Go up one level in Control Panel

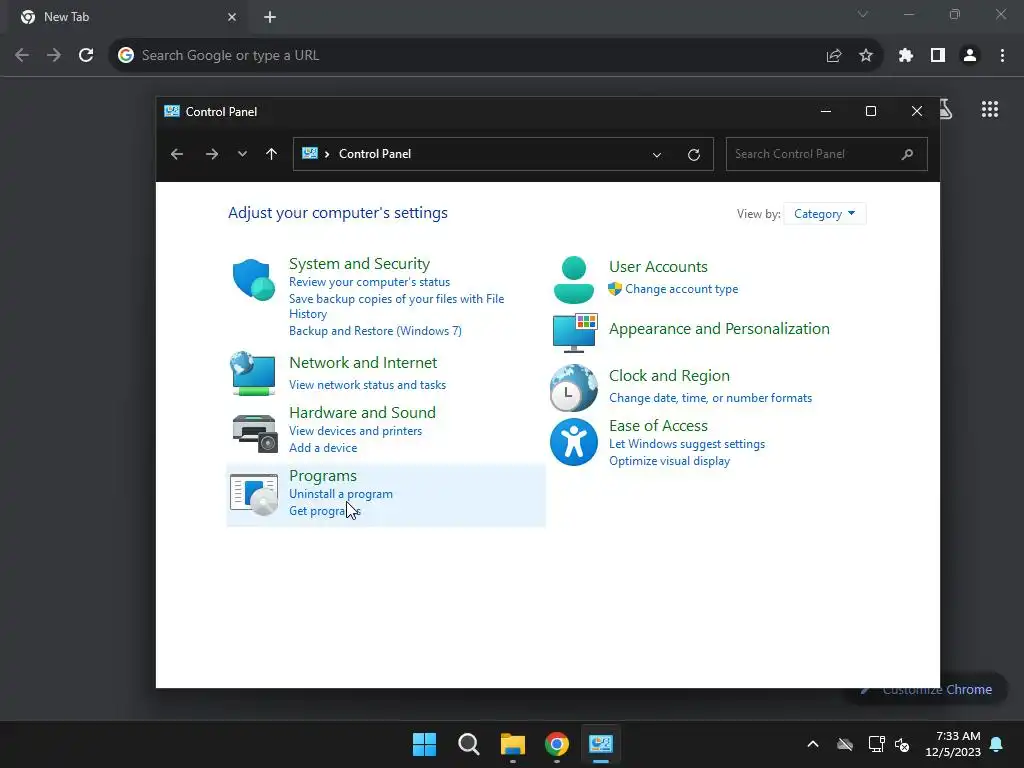pos(272,154)
